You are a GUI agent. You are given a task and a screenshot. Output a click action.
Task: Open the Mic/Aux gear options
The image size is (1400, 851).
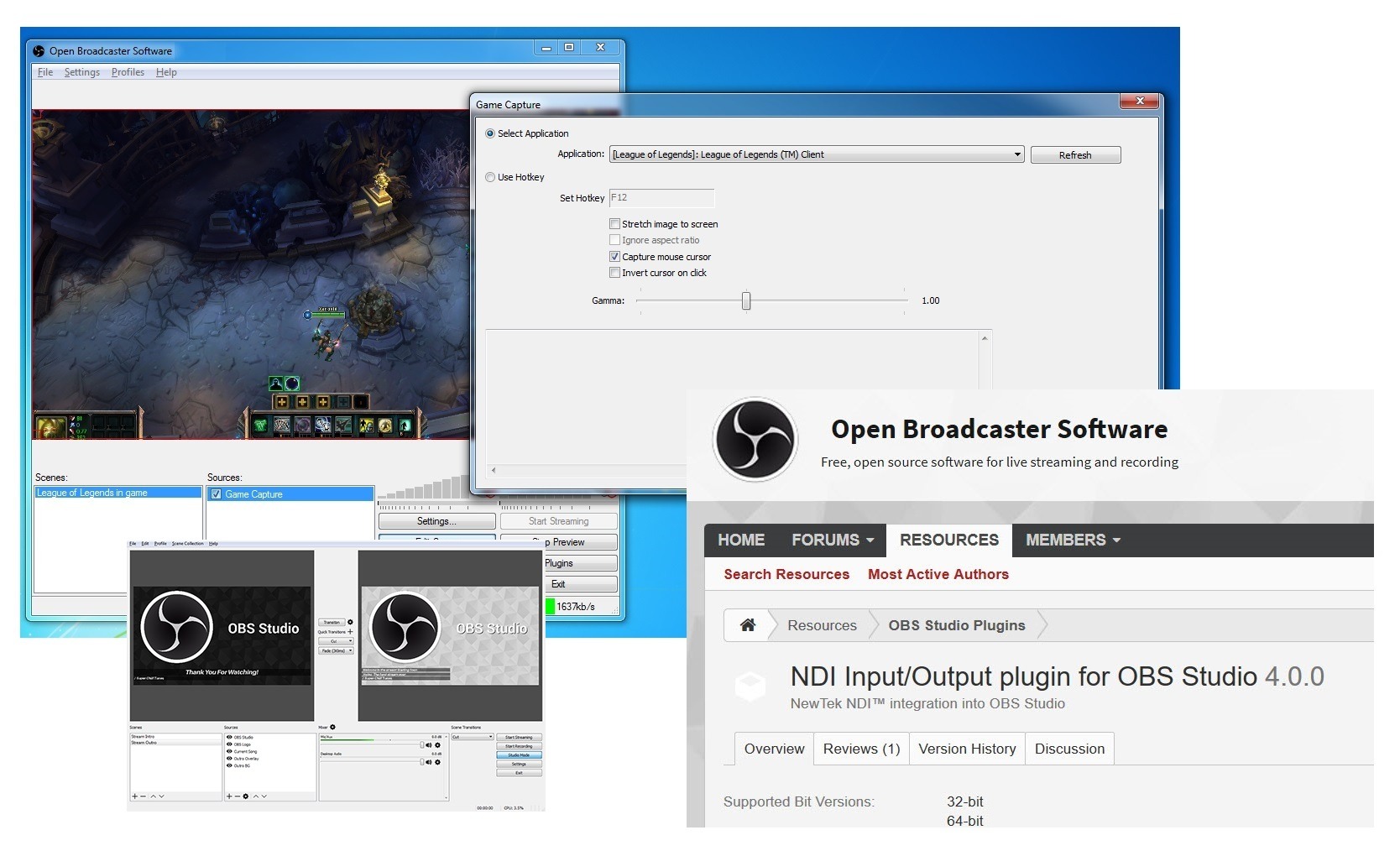(437, 745)
